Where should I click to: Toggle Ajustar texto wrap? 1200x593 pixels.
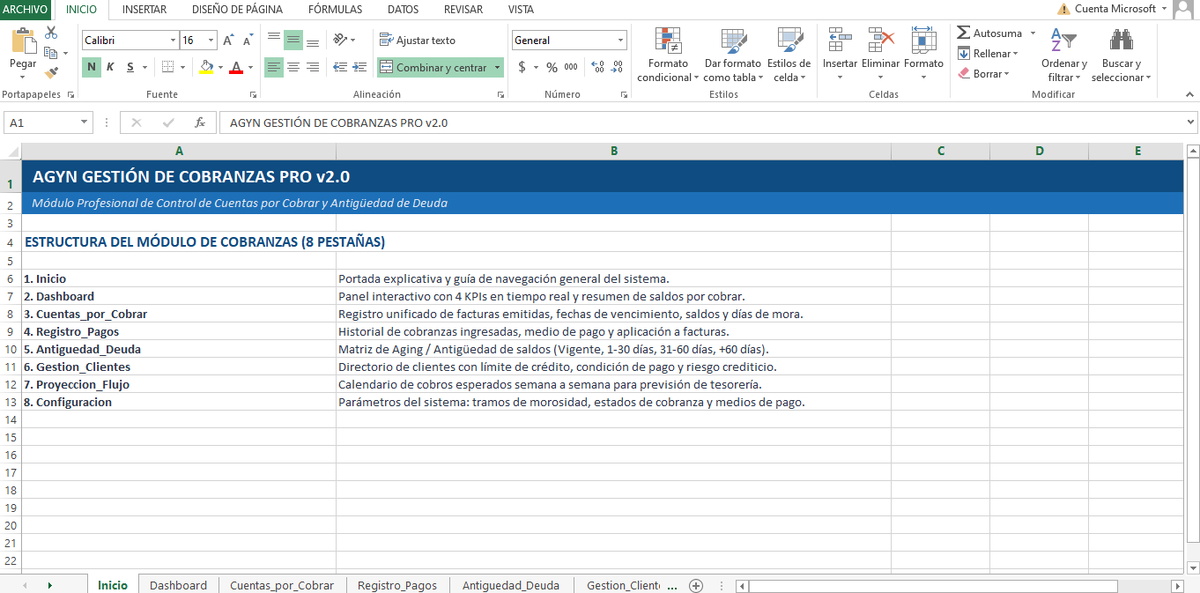[x=418, y=40]
